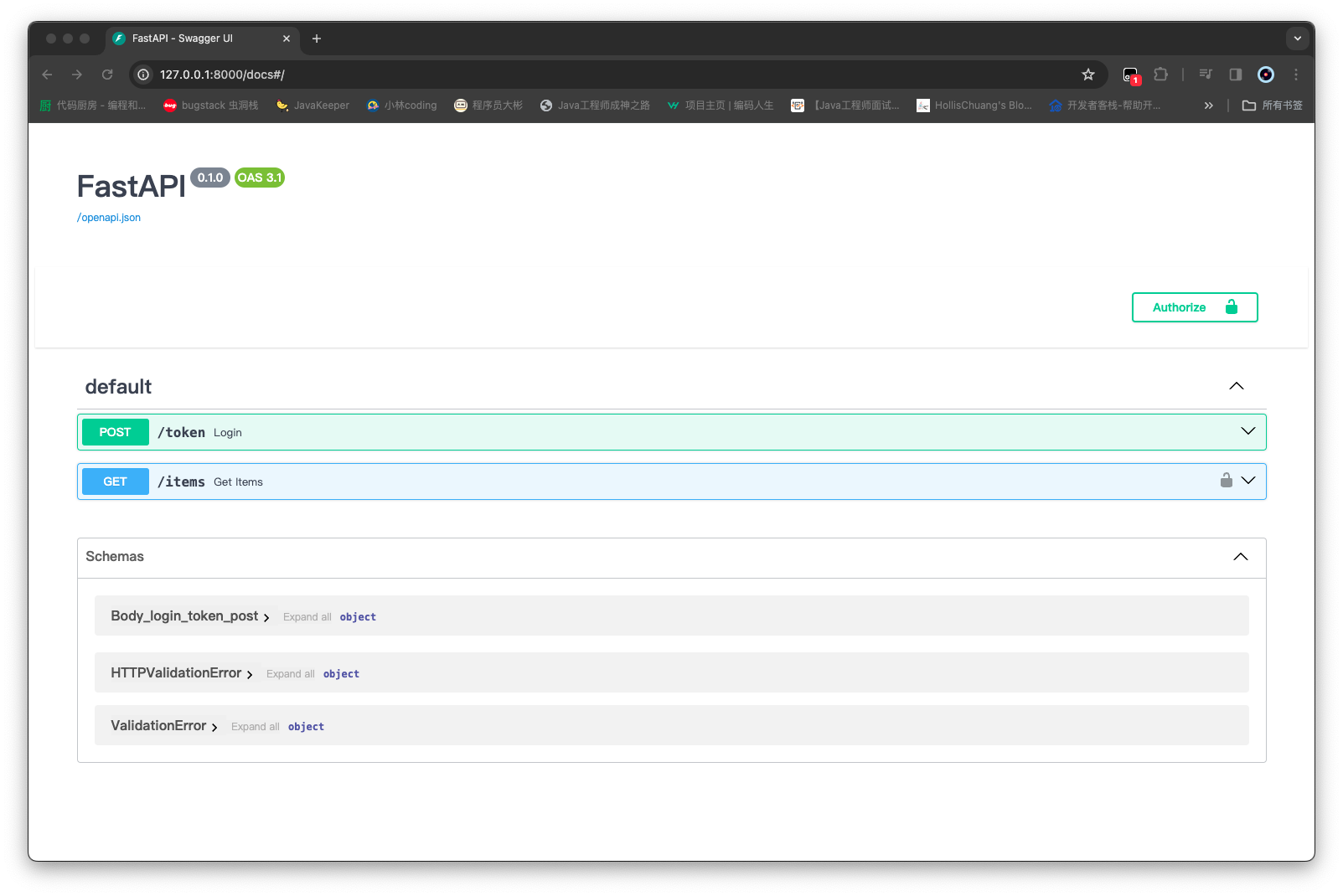Open the 所有书签 bookmarks folder

click(1273, 106)
